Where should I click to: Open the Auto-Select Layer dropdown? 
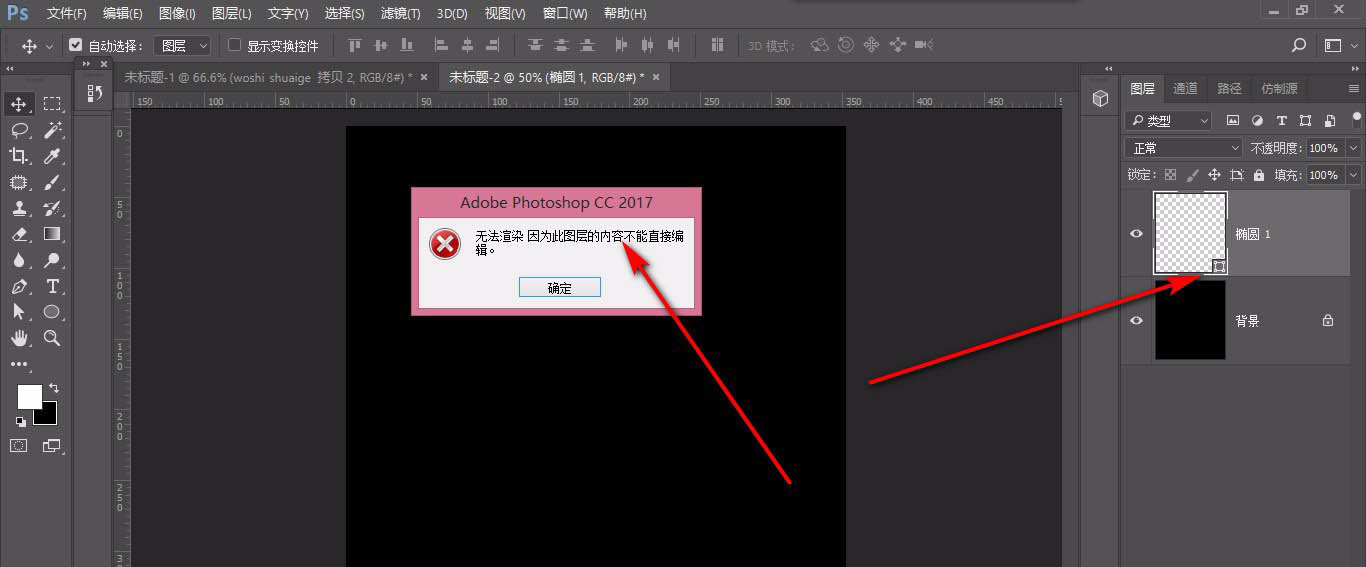click(183, 45)
